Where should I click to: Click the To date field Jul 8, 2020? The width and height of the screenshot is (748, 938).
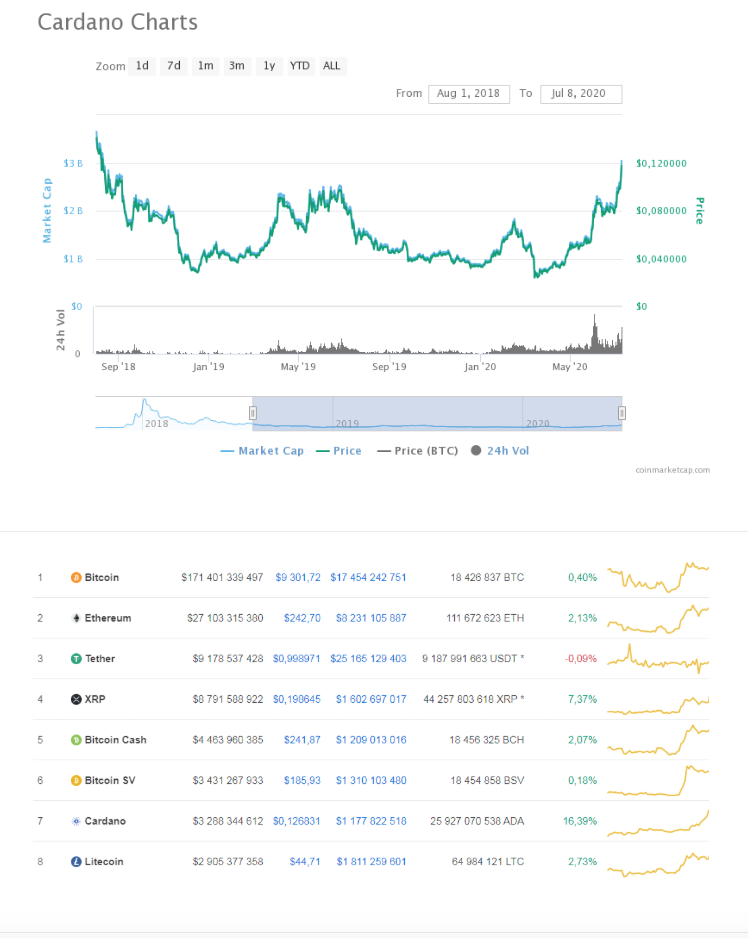click(580, 94)
